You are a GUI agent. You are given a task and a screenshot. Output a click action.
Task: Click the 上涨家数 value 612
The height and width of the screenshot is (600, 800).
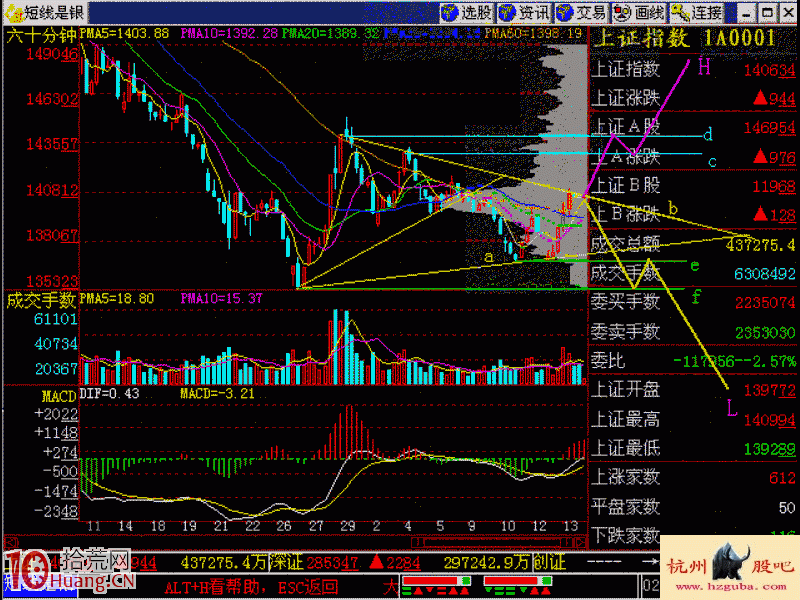[x=783, y=478]
